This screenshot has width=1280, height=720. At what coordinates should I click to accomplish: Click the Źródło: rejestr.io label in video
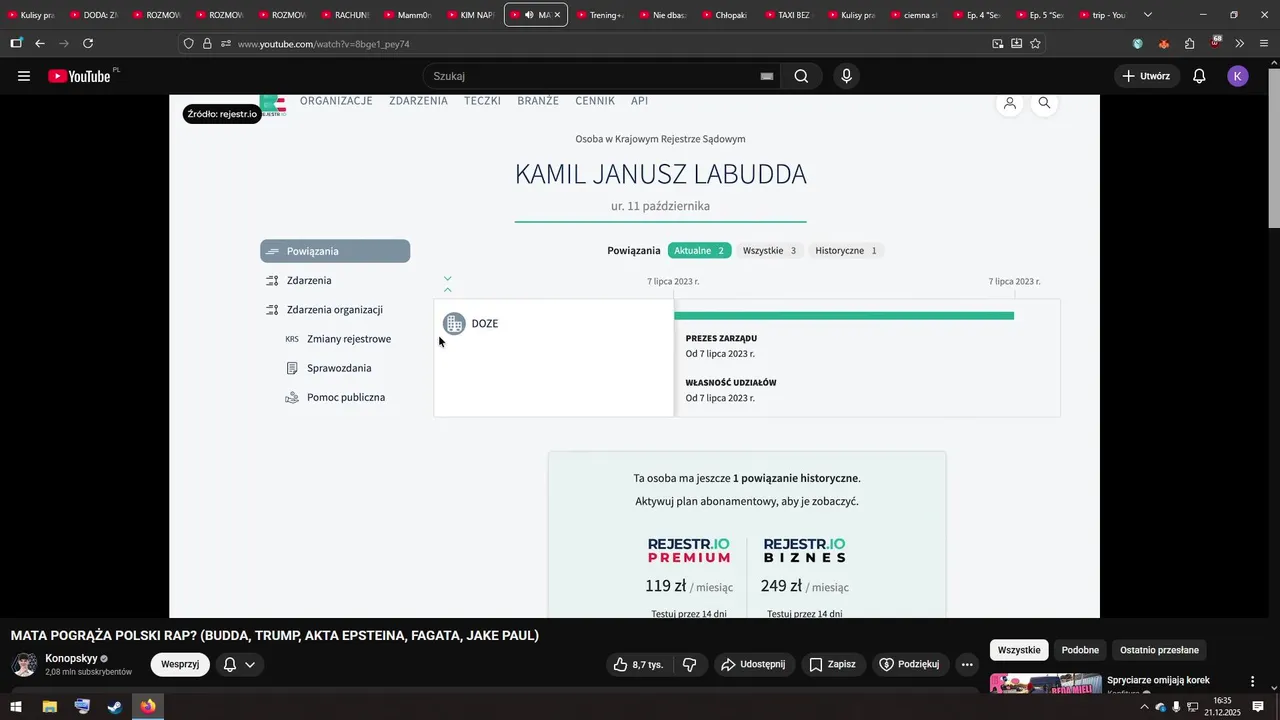tap(222, 114)
